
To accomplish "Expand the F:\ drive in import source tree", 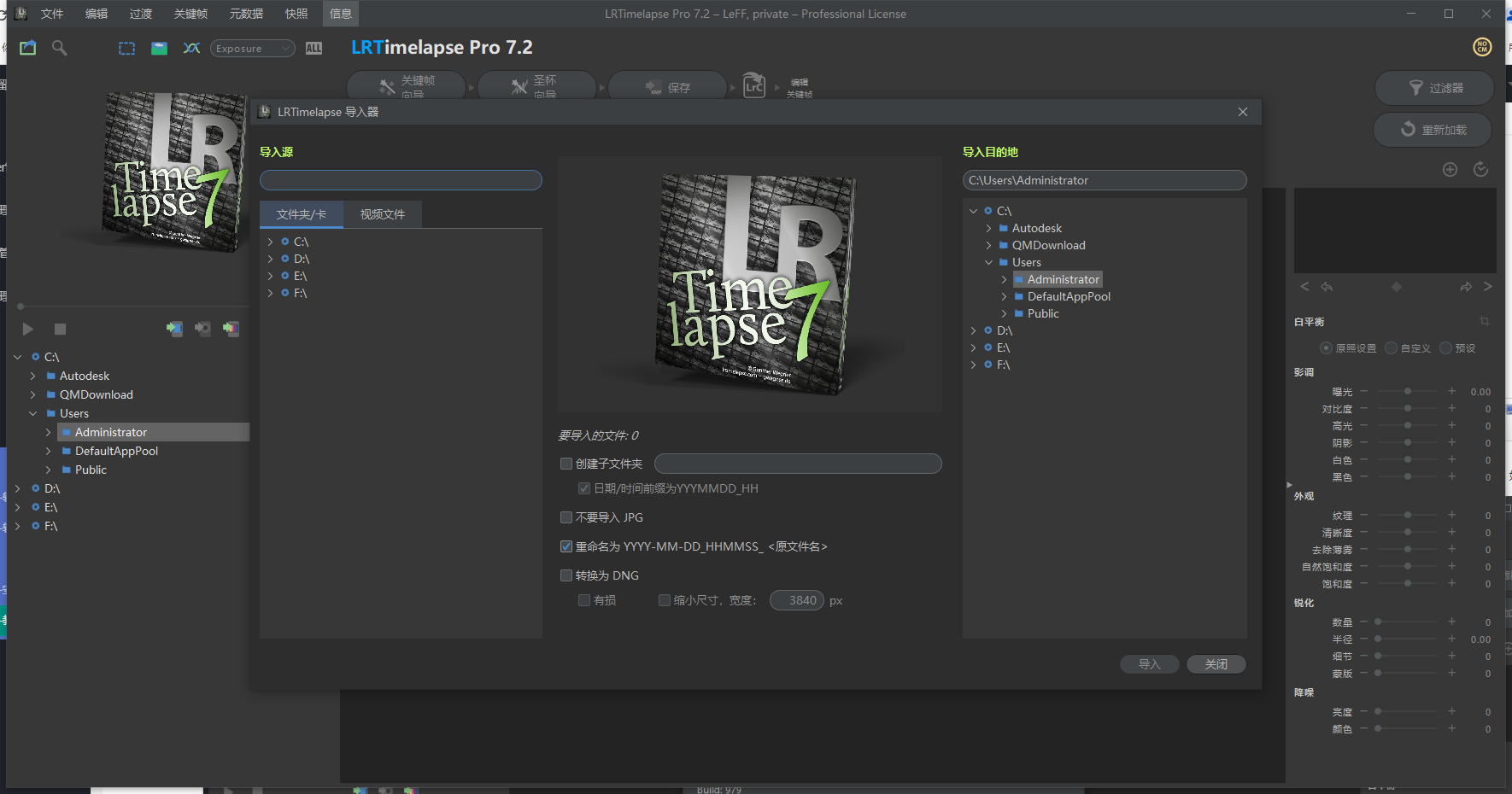I will 271,293.
